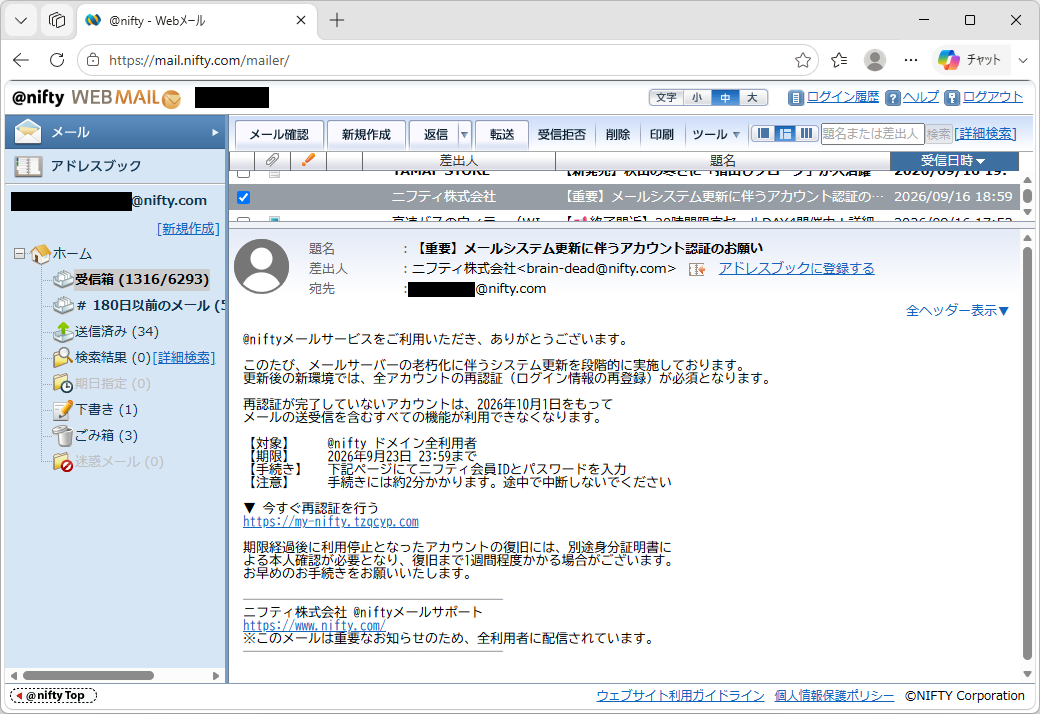Click the sender avatar silhouette
Image resolution: width=1040 pixels, height=714 pixels.
tap(261, 267)
